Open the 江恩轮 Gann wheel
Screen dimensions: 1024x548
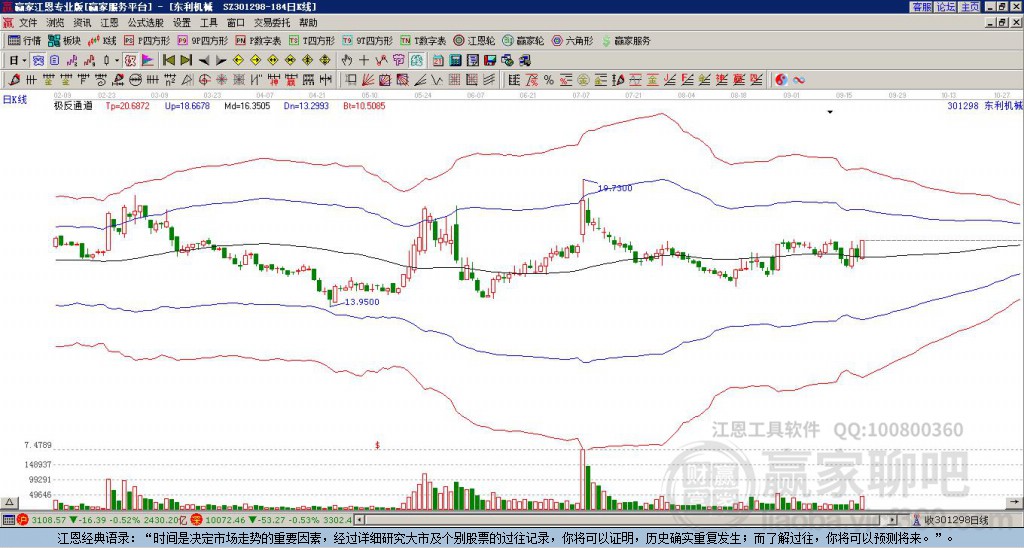coord(474,40)
